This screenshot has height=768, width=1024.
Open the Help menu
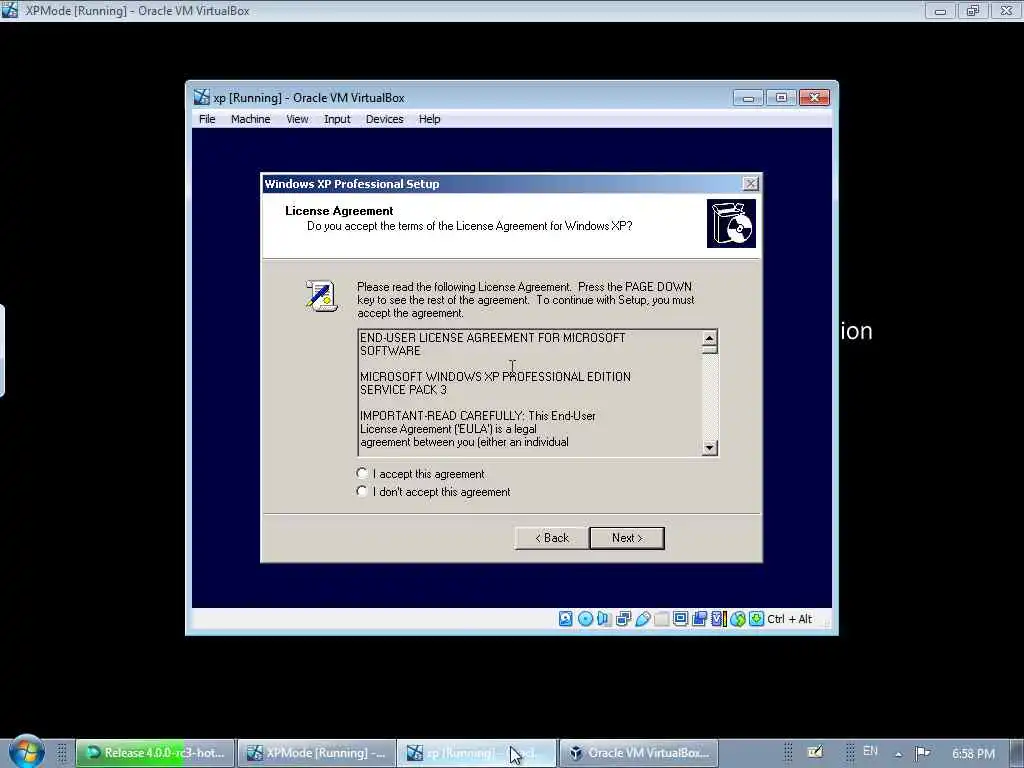[x=429, y=119]
